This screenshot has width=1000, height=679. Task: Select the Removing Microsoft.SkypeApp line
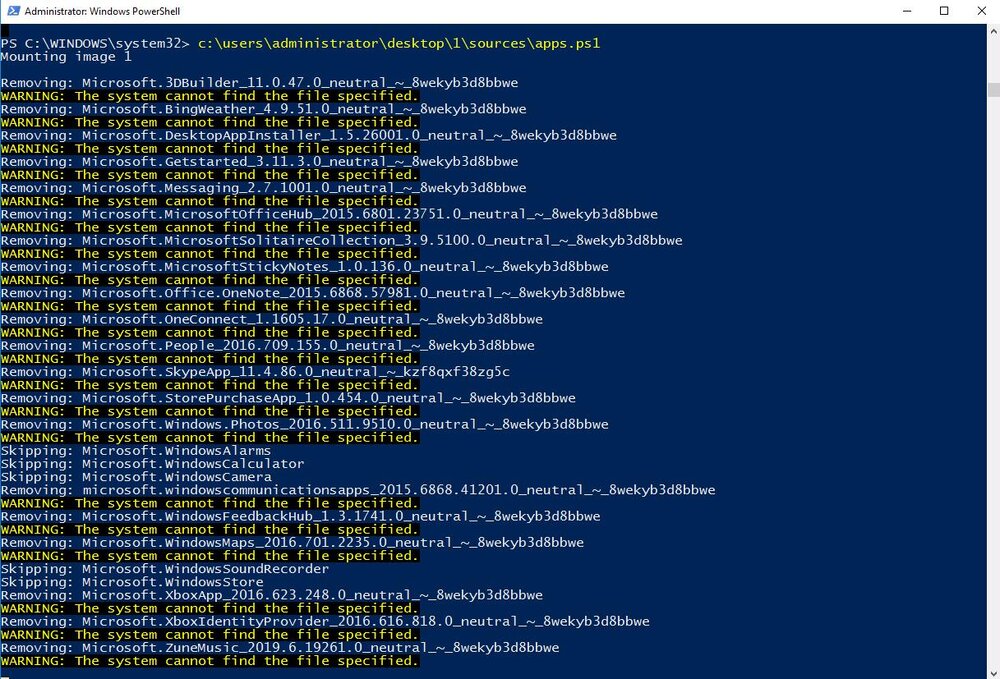[x=255, y=372]
